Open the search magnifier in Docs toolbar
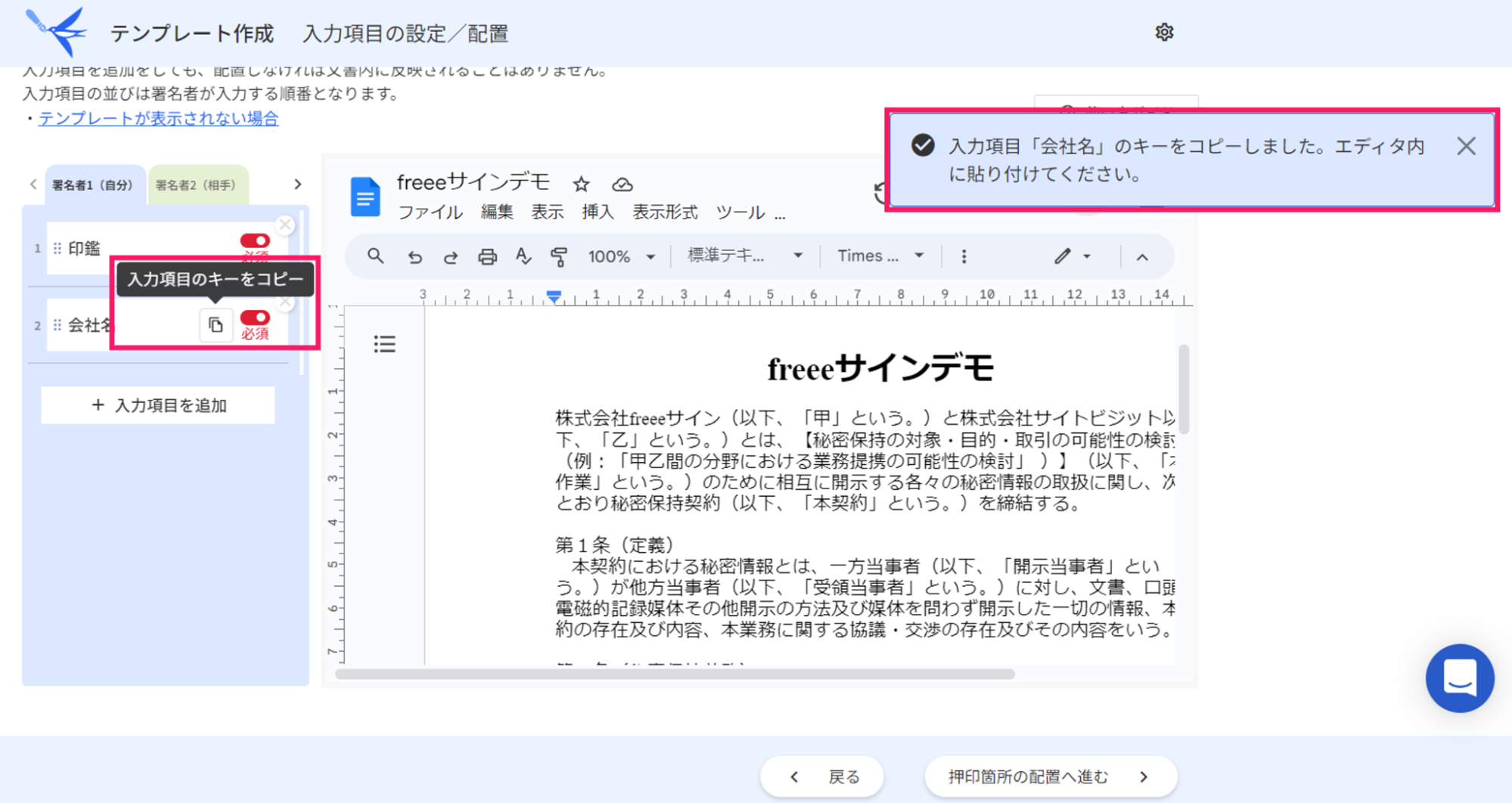This screenshot has width=1512, height=803. pos(375,256)
